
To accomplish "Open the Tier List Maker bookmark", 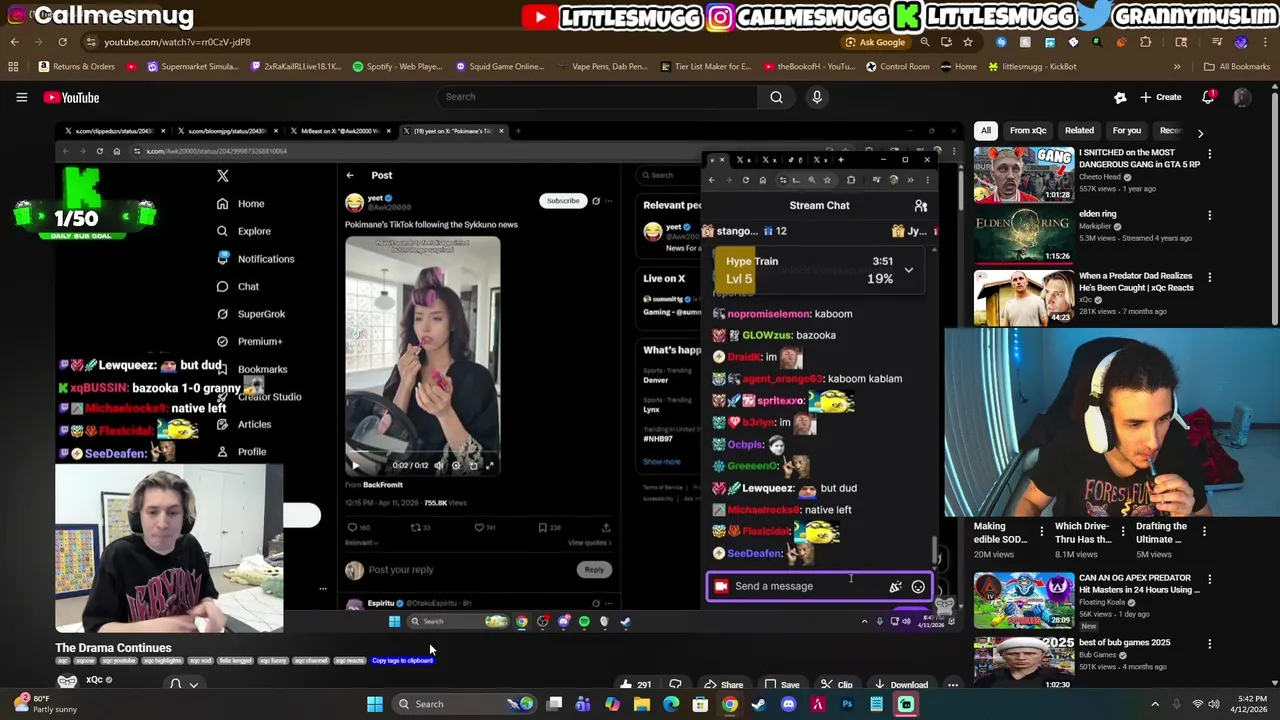I will [x=707, y=67].
